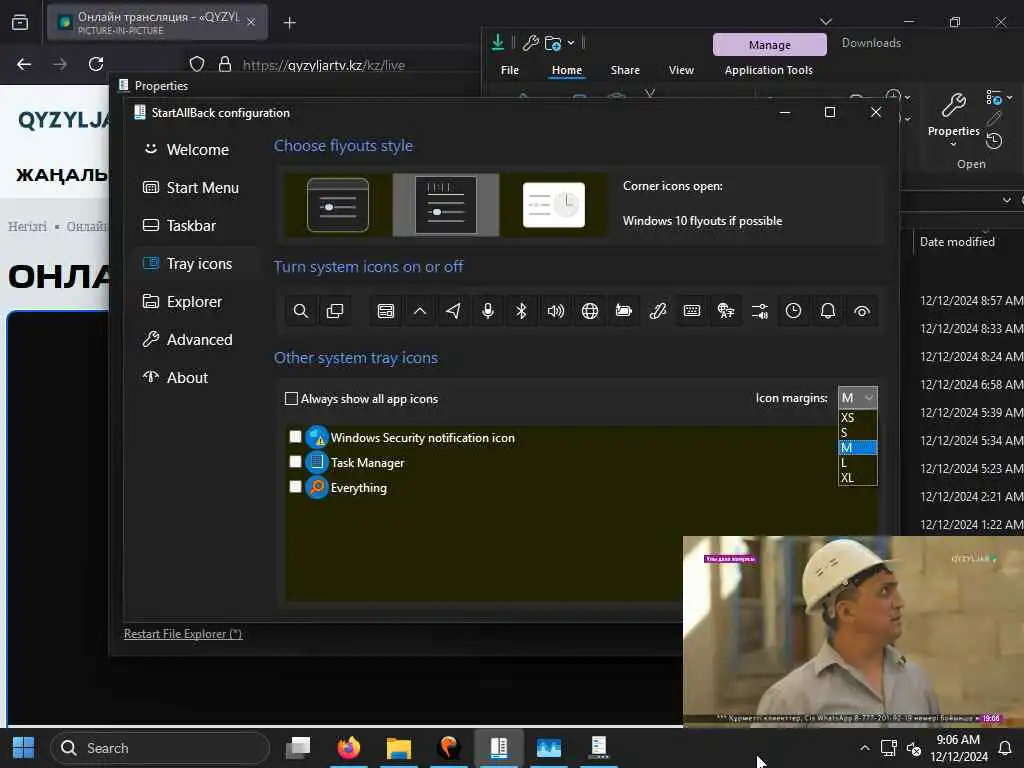Show hidden tray icons chevron on taskbar
The image size is (1024, 768).
[865, 748]
